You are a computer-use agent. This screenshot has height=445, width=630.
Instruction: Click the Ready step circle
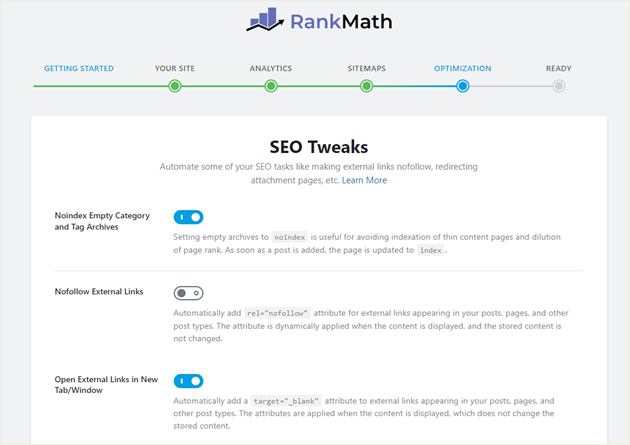(559, 86)
